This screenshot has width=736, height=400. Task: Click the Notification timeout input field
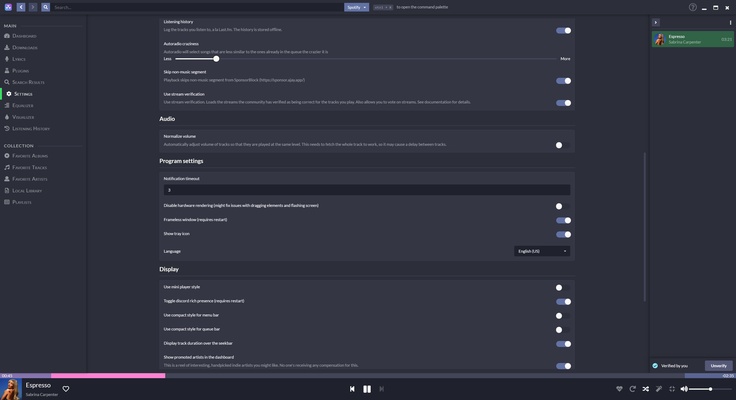pyautogui.click(x=367, y=190)
